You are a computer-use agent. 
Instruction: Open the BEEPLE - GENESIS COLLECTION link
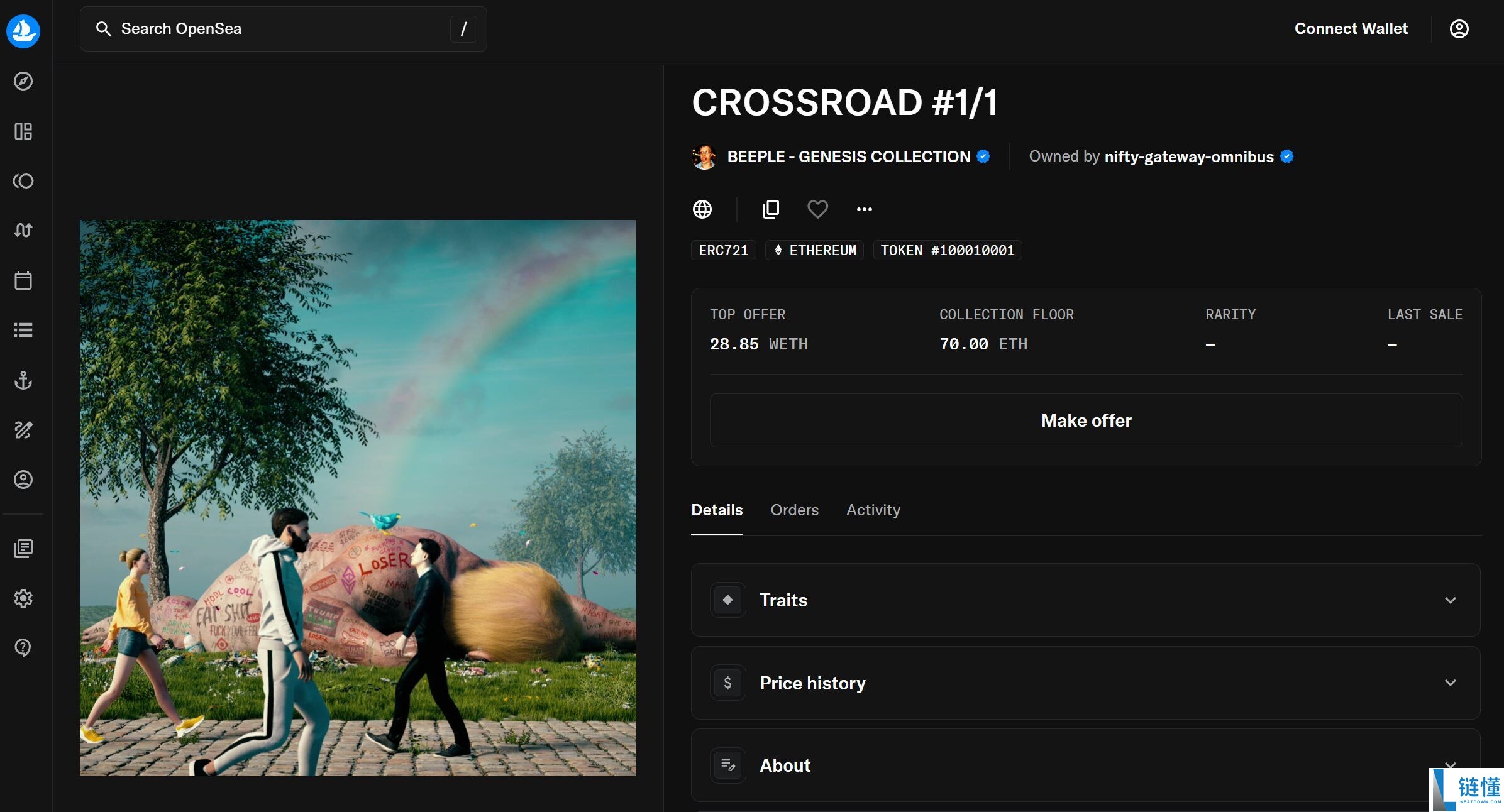pyautogui.click(x=849, y=156)
